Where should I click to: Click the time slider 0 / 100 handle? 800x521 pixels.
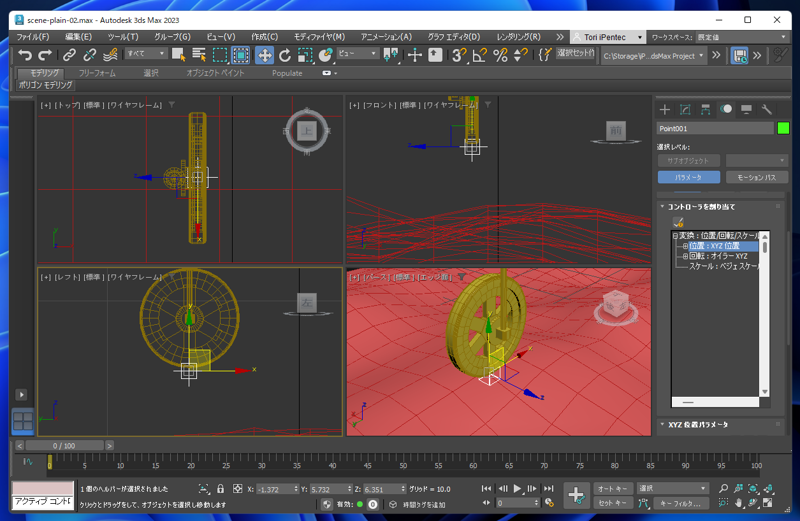click(64, 445)
